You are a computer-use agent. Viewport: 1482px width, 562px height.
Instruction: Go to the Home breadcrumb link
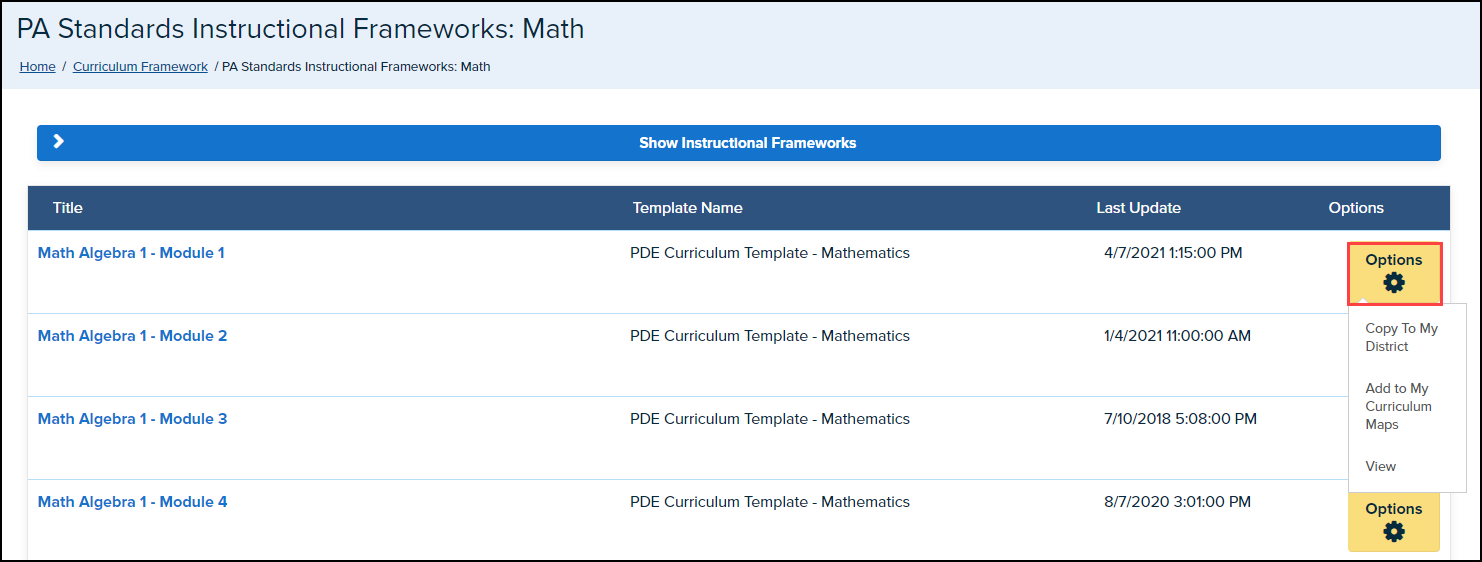pyautogui.click(x=38, y=67)
